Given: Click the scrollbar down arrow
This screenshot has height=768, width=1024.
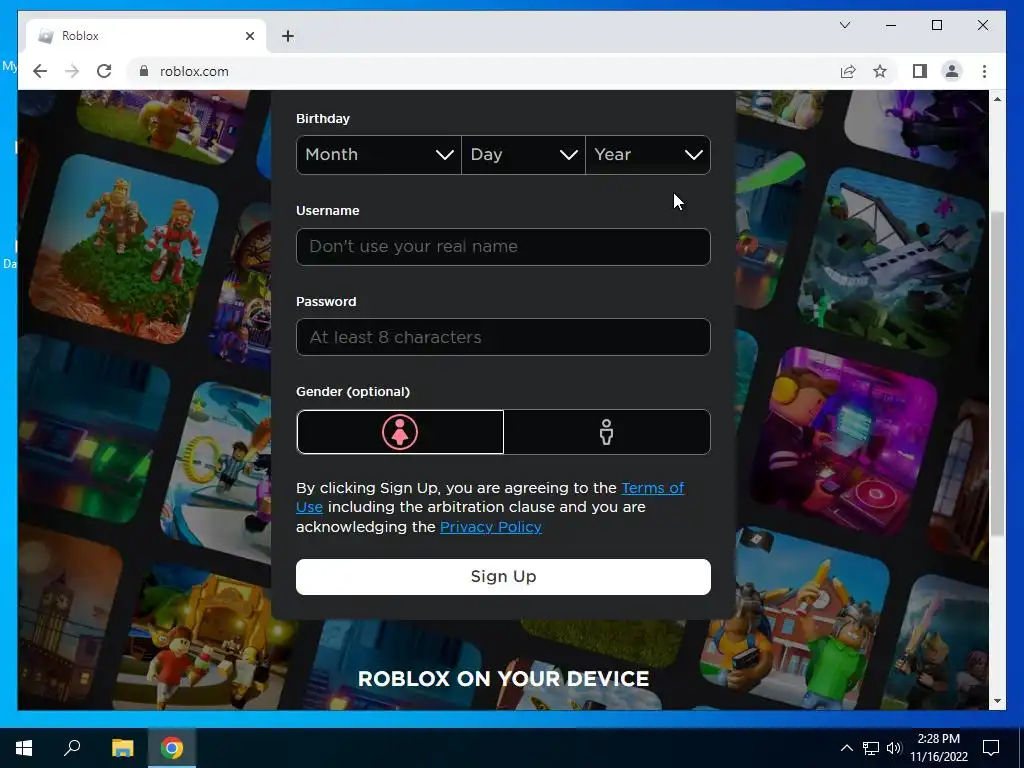Looking at the screenshot, I should pyautogui.click(x=997, y=701).
